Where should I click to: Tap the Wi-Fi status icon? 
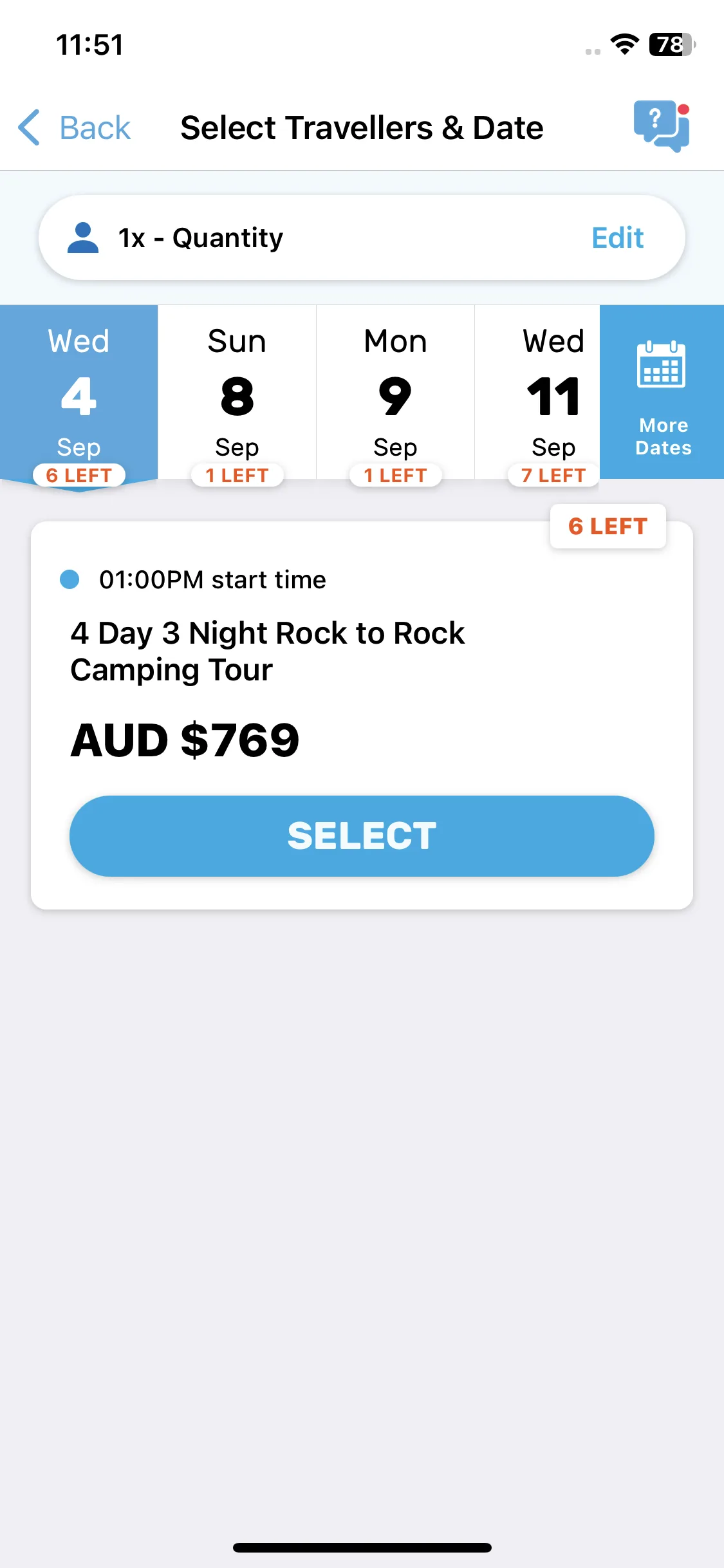[x=624, y=44]
